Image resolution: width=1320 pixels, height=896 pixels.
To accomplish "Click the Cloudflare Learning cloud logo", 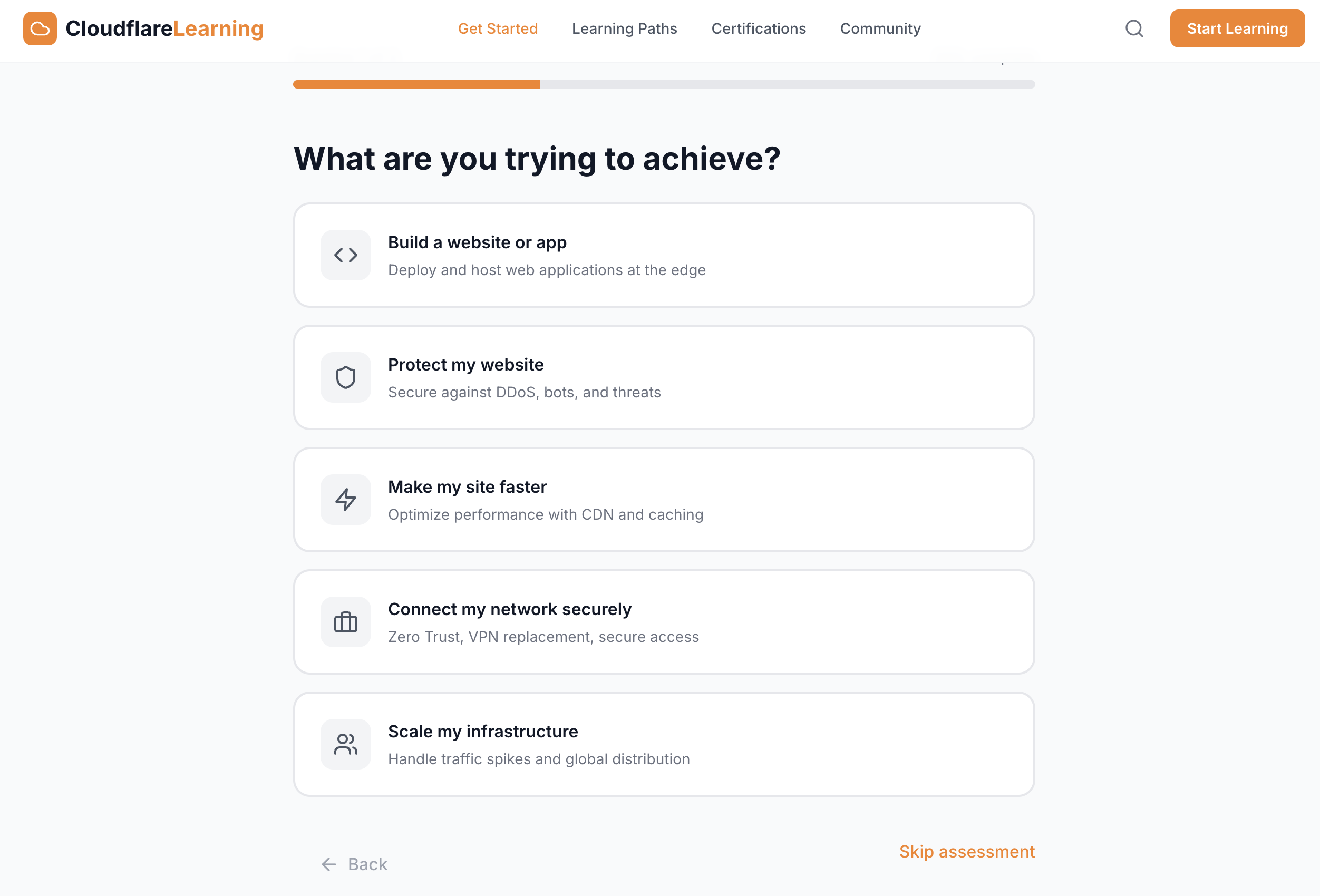I will 39,28.
